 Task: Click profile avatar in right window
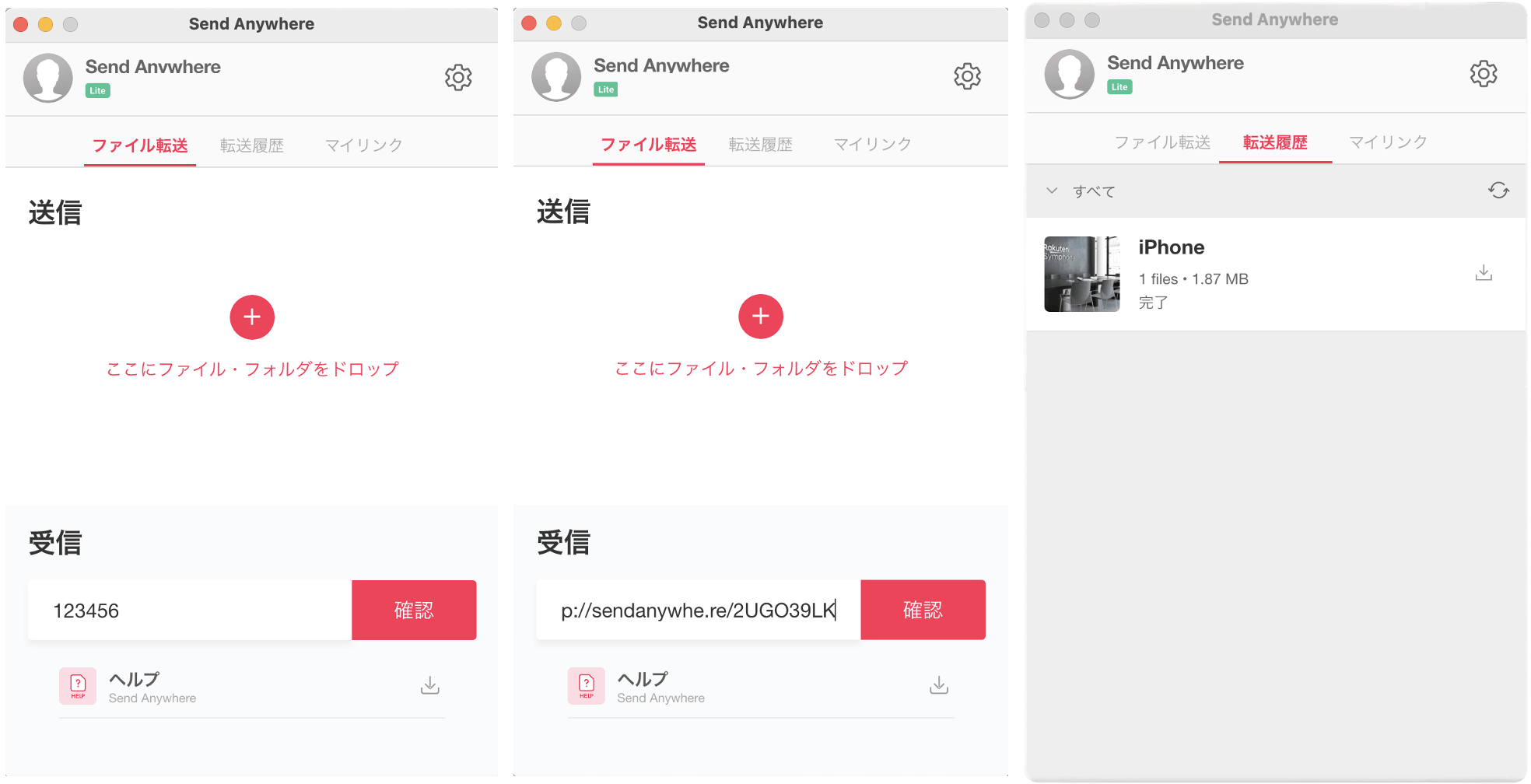point(1070,74)
